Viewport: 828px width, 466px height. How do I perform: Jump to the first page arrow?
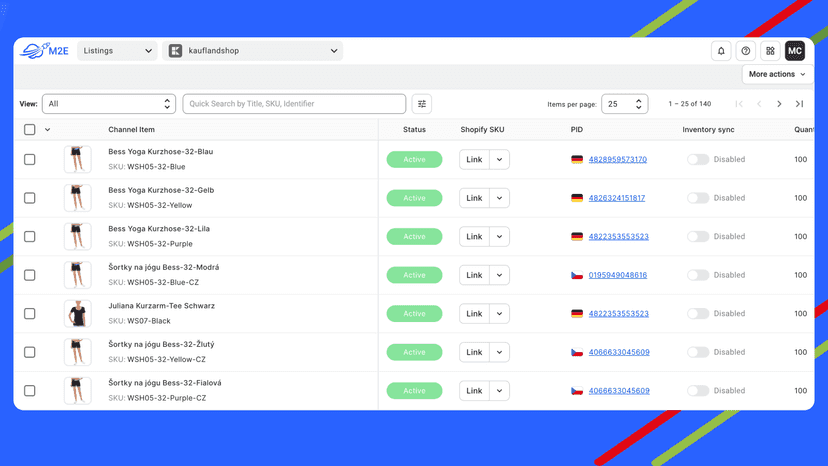(x=739, y=104)
